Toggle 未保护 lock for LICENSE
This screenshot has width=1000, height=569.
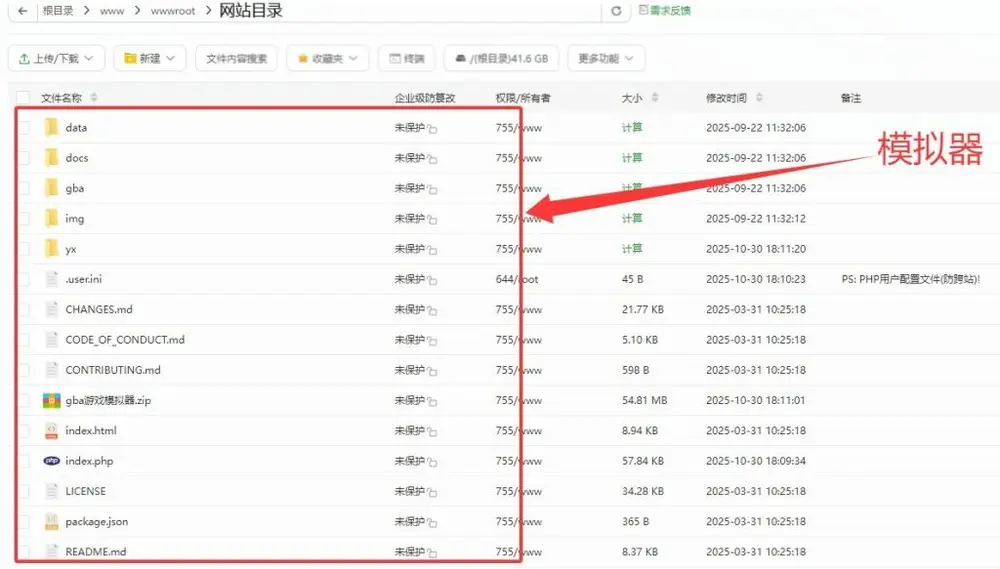[x=432, y=492]
